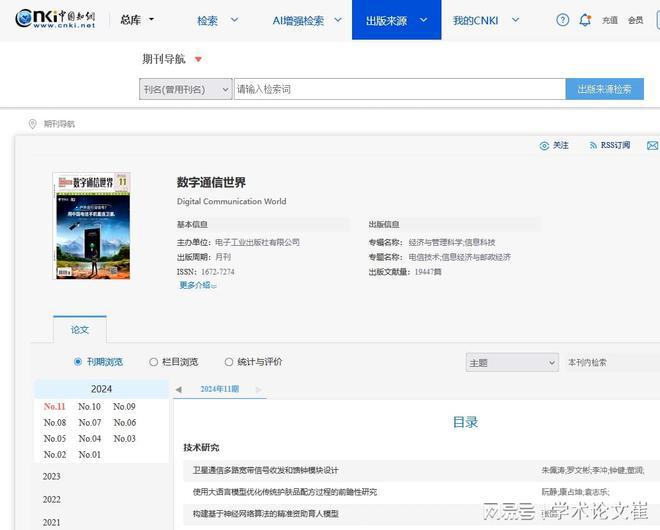
Task: Open the 我的CNKI menu
Action: (475, 20)
